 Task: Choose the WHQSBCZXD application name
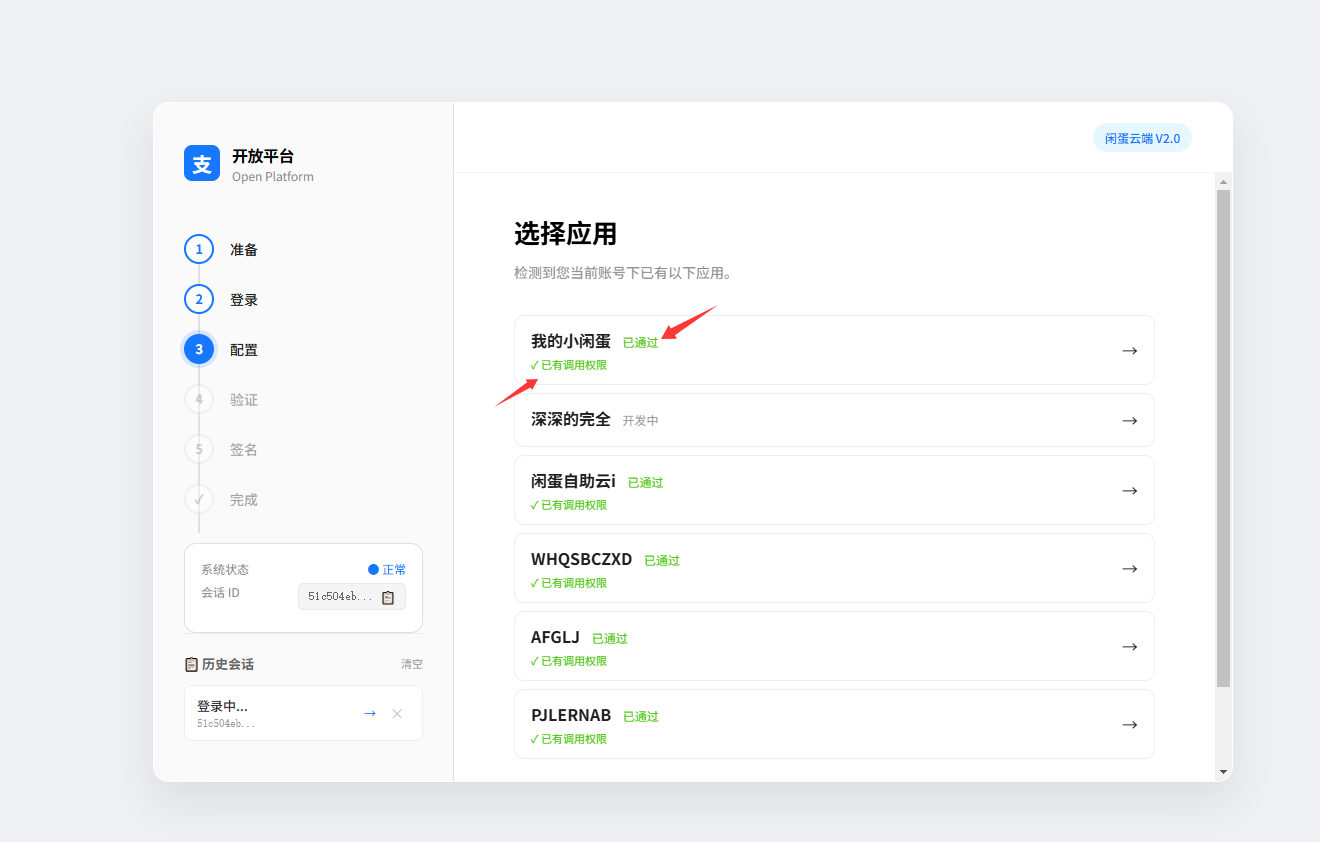[582, 560]
